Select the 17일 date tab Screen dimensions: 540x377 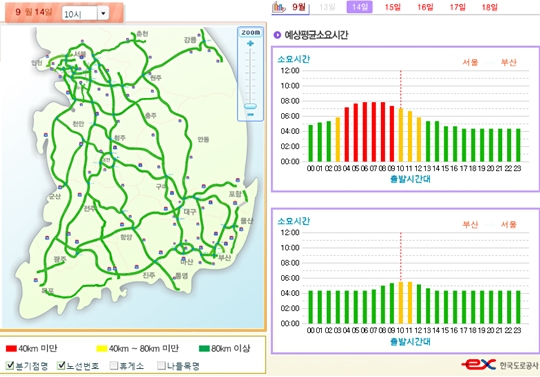458,7
